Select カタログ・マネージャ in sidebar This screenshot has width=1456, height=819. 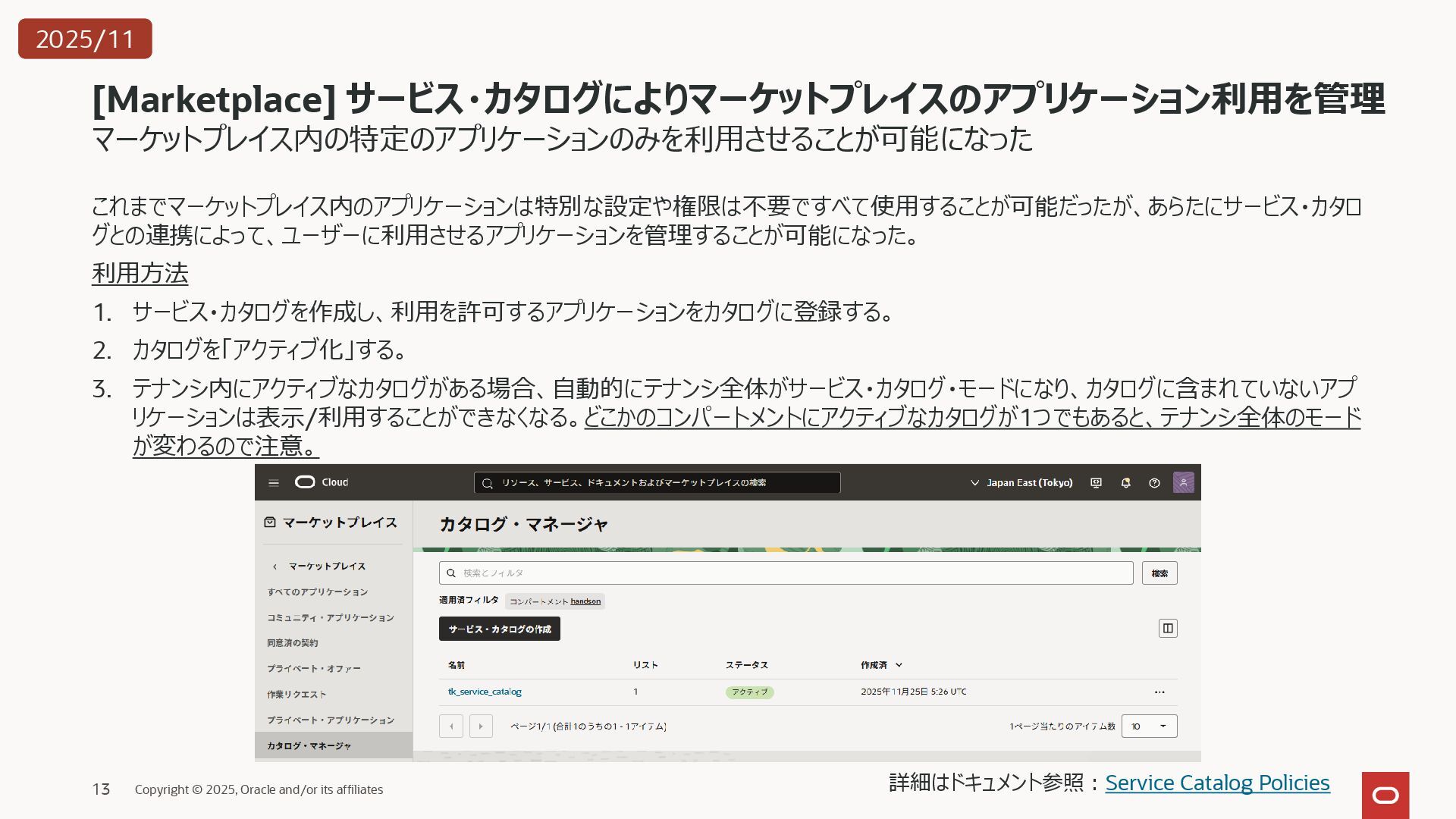pyautogui.click(x=309, y=745)
